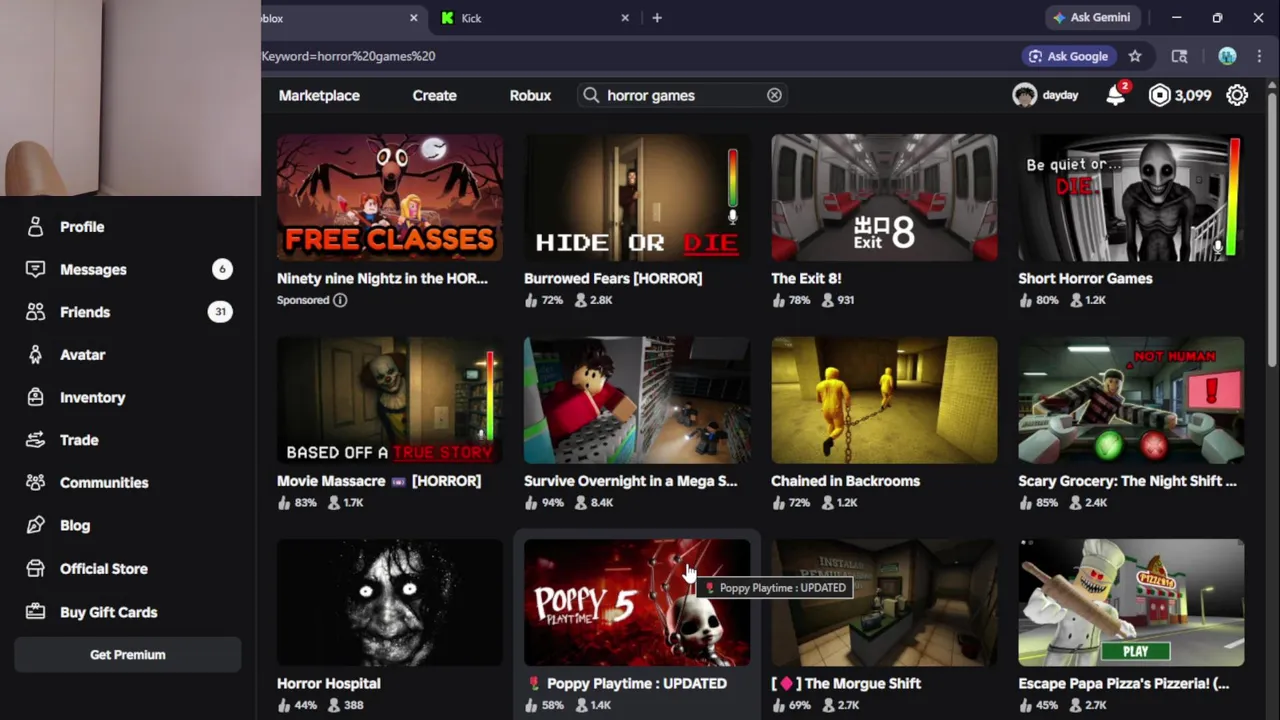Click the Ask Google button
This screenshot has height=720, width=1280.
pyautogui.click(x=1068, y=56)
